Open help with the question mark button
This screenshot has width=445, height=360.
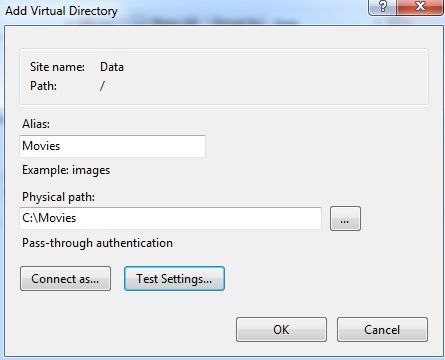382,7
